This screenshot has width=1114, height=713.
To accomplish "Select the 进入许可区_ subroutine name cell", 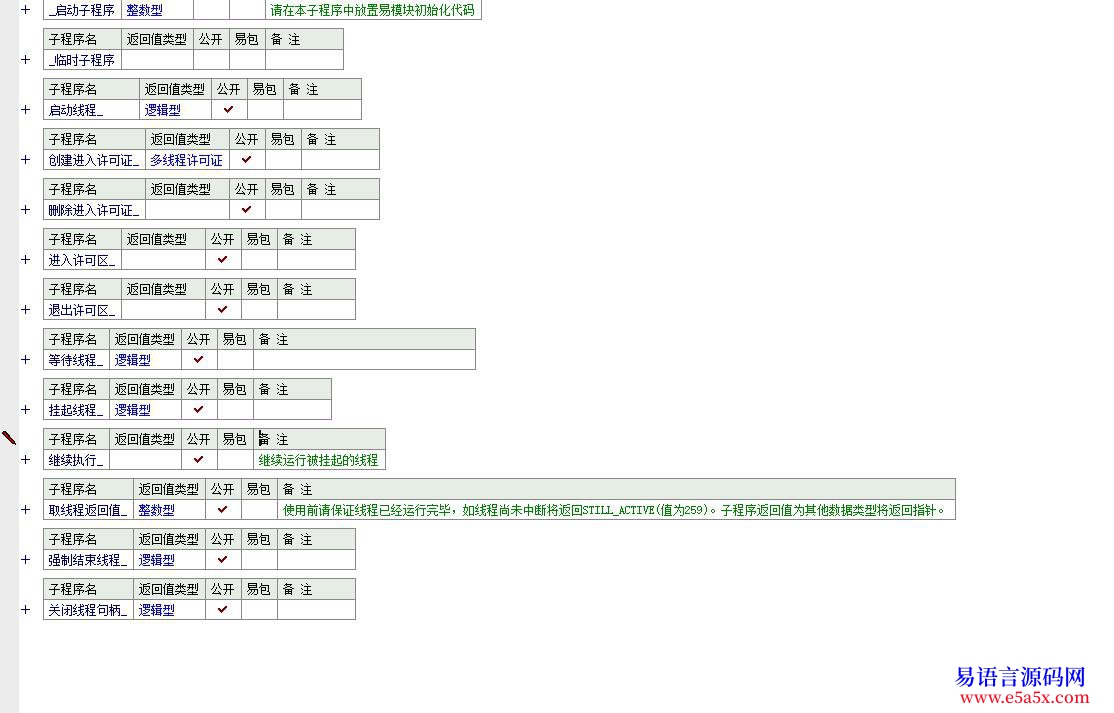I will pos(82,260).
